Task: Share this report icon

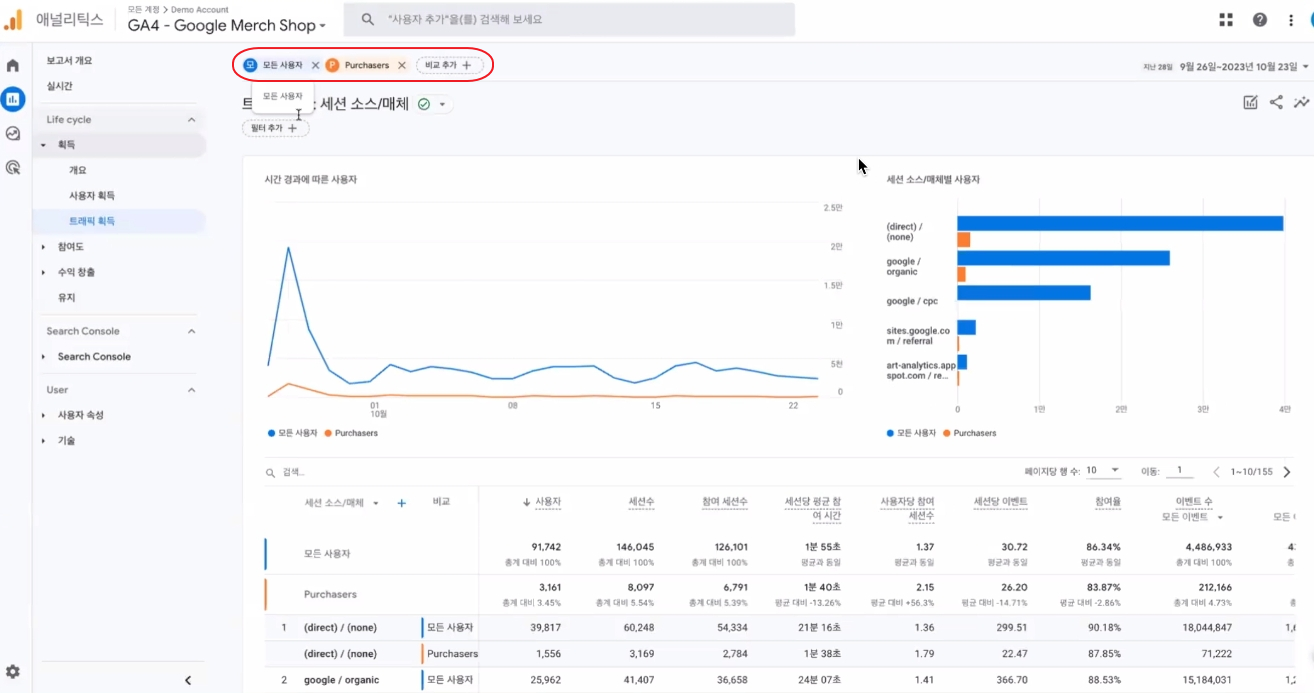Action: coord(1276,102)
